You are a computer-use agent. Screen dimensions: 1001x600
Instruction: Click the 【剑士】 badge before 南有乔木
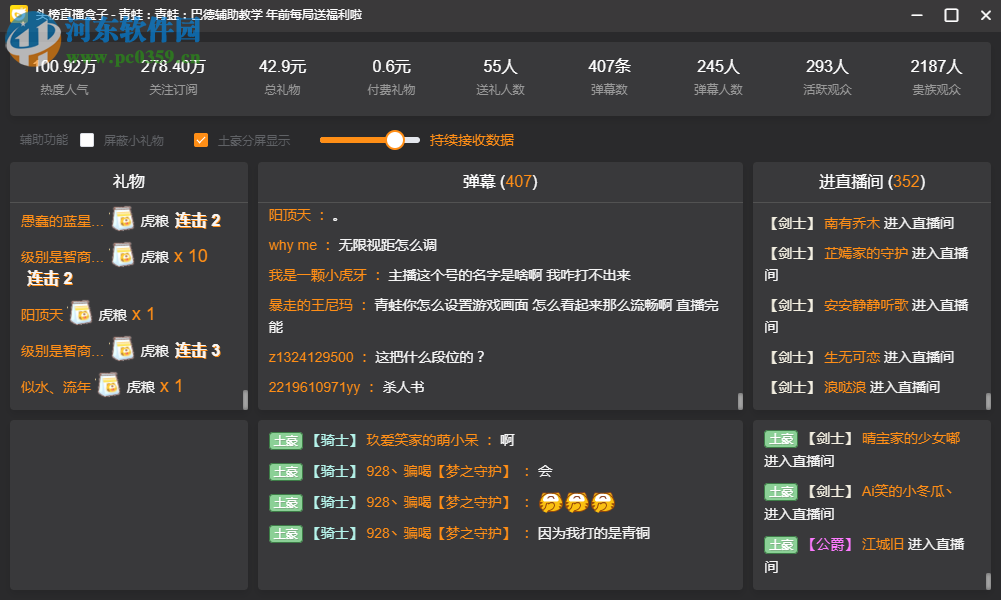790,221
